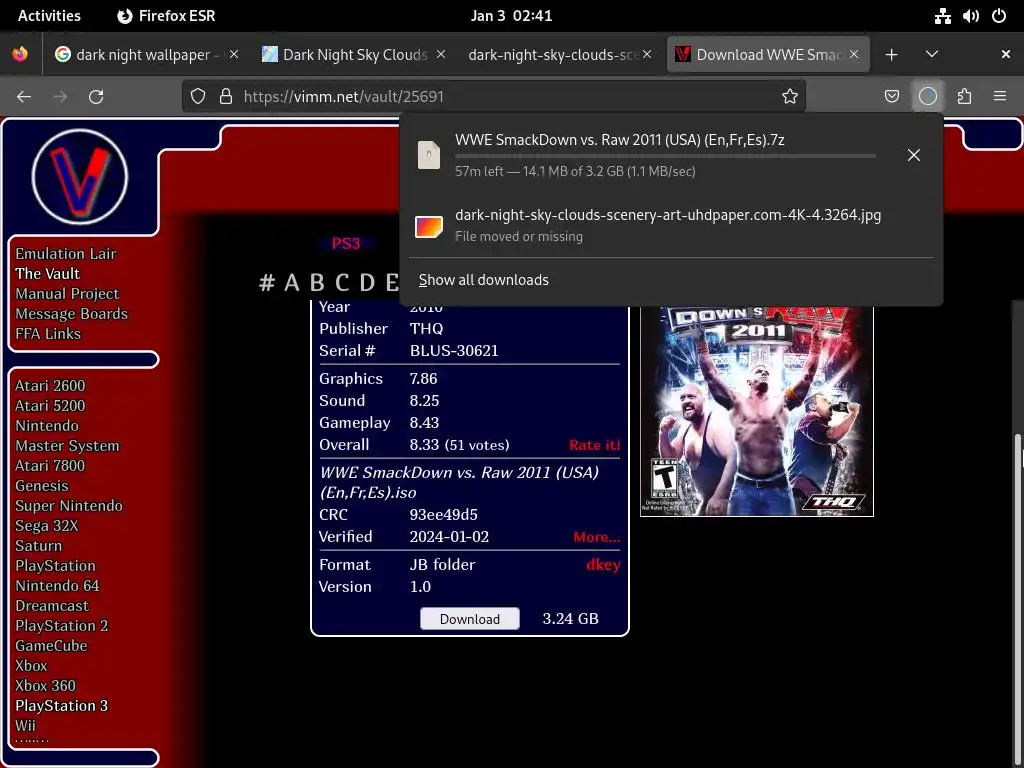This screenshot has width=1024, height=768.
Task: Open the Firefox ESR app menu
Action: (x=166, y=16)
